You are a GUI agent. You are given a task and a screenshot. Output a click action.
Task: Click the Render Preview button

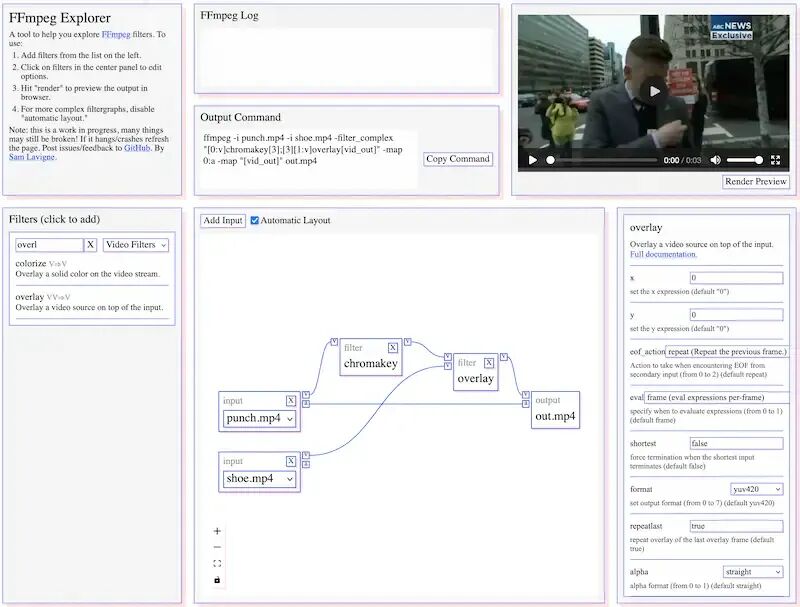click(756, 181)
